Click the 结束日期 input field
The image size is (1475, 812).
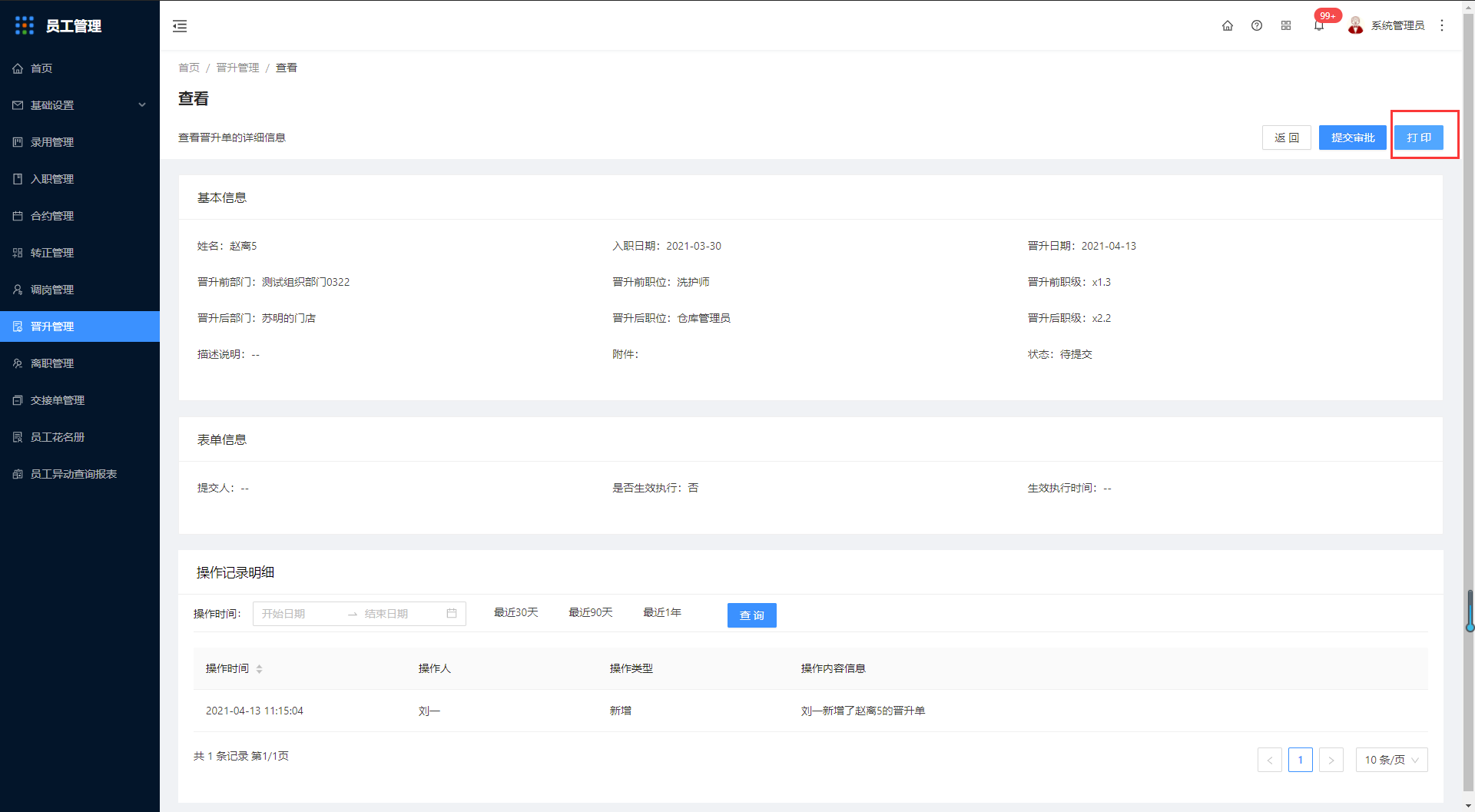(x=400, y=614)
